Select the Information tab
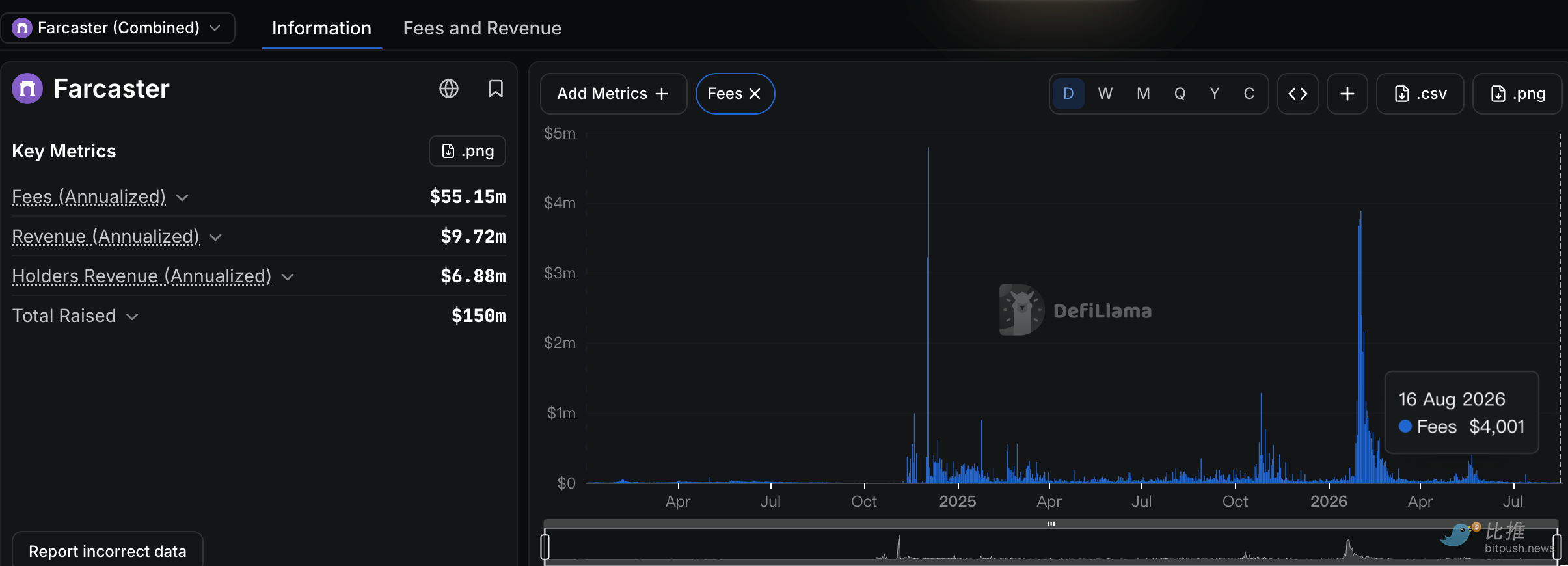The width and height of the screenshot is (1568, 566). coord(321,28)
